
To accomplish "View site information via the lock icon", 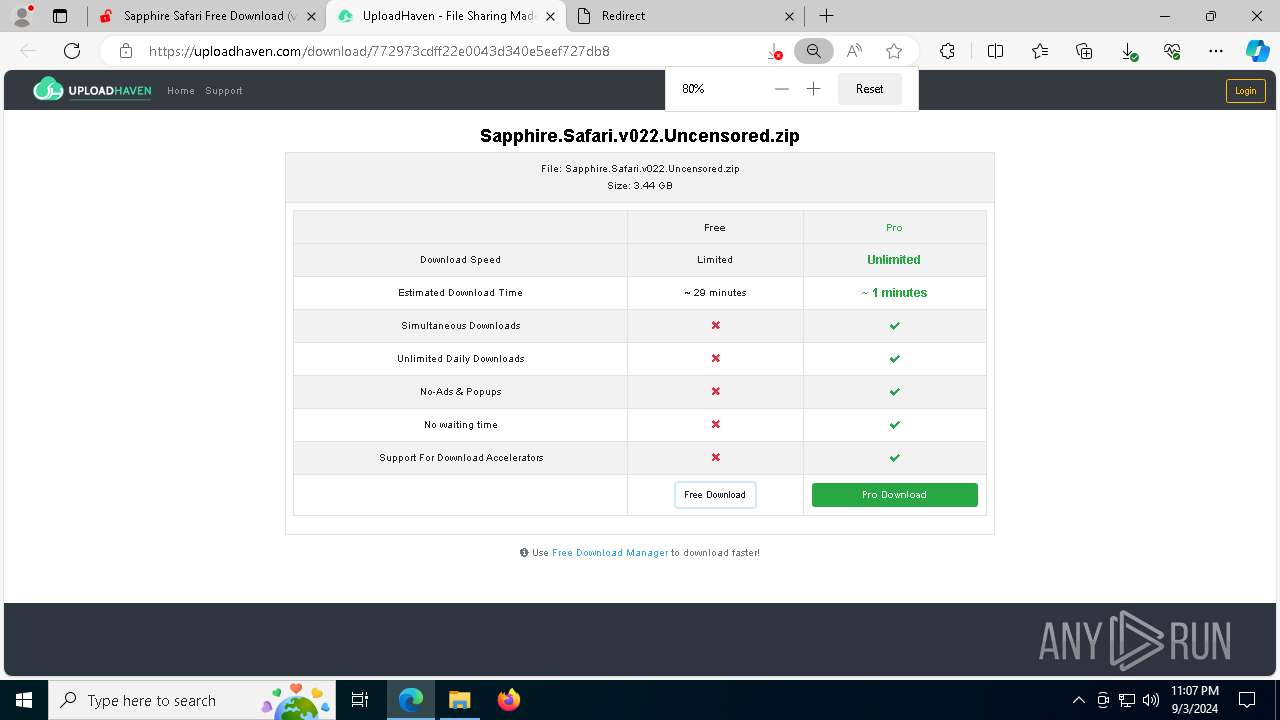I will [x=126, y=51].
